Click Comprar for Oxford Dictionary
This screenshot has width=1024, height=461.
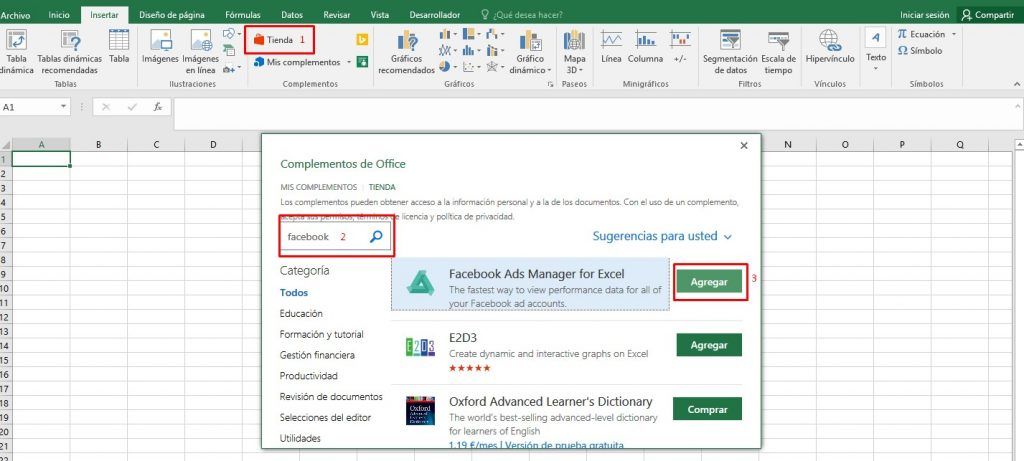click(707, 409)
